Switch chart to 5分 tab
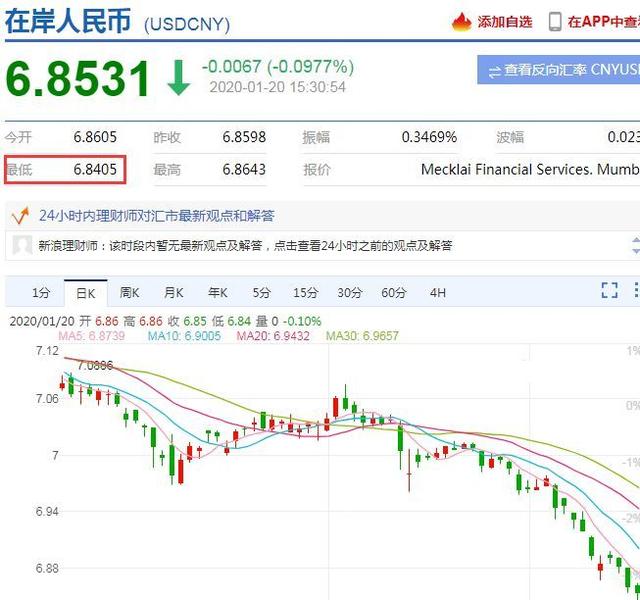Viewport: 640px width, 600px height. point(261,293)
